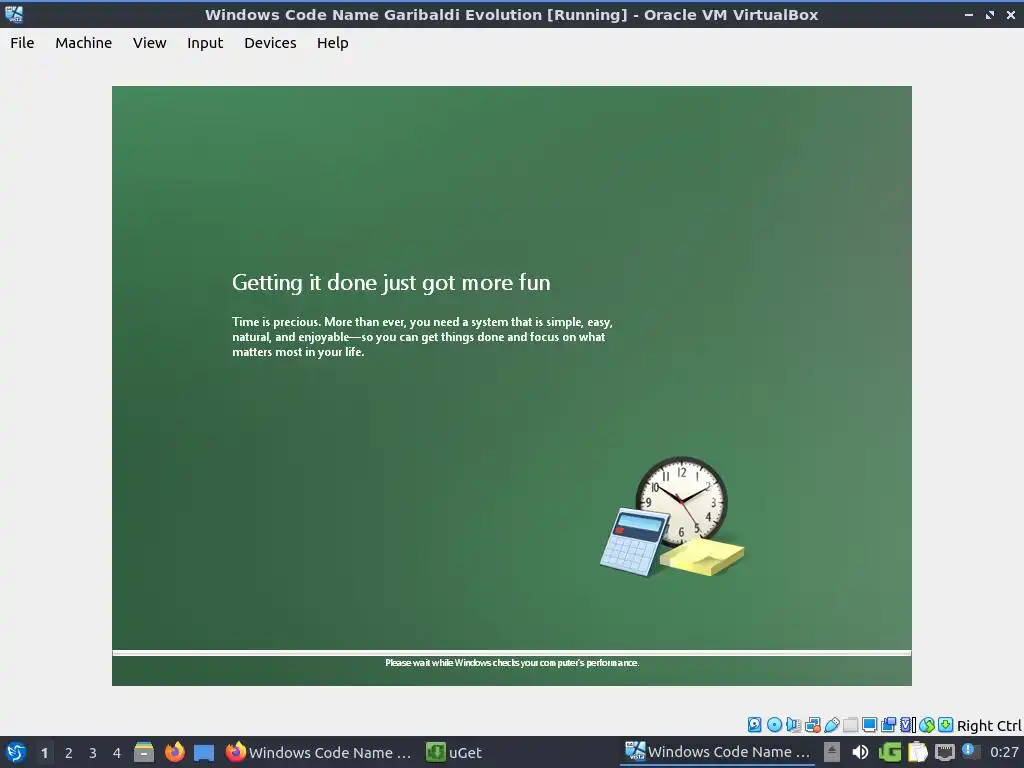This screenshot has height=768, width=1024.
Task: Open the Lubuntu start menu
Action: pos(15,752)
